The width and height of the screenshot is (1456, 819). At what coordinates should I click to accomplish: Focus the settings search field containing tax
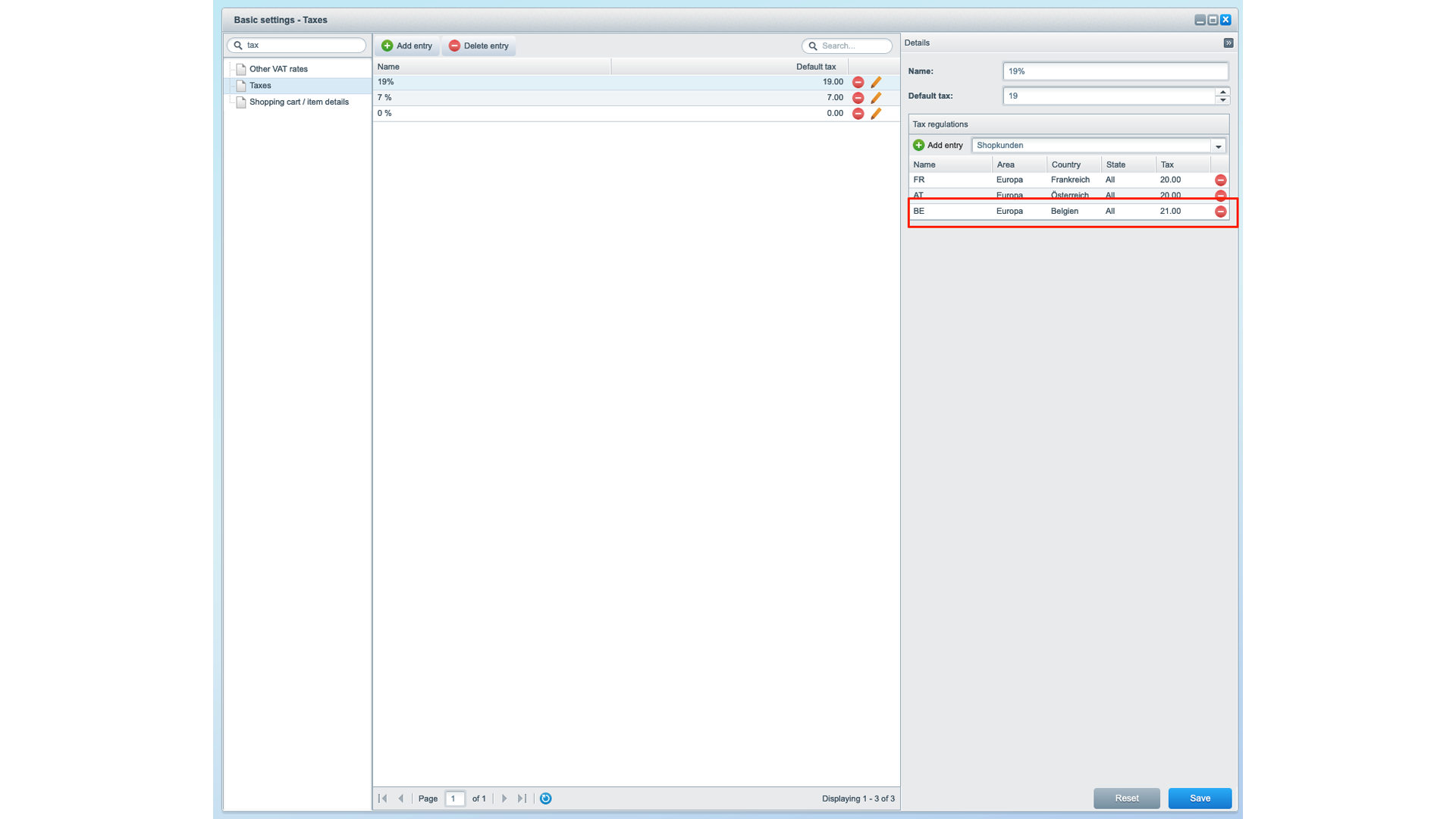[297, 45]
